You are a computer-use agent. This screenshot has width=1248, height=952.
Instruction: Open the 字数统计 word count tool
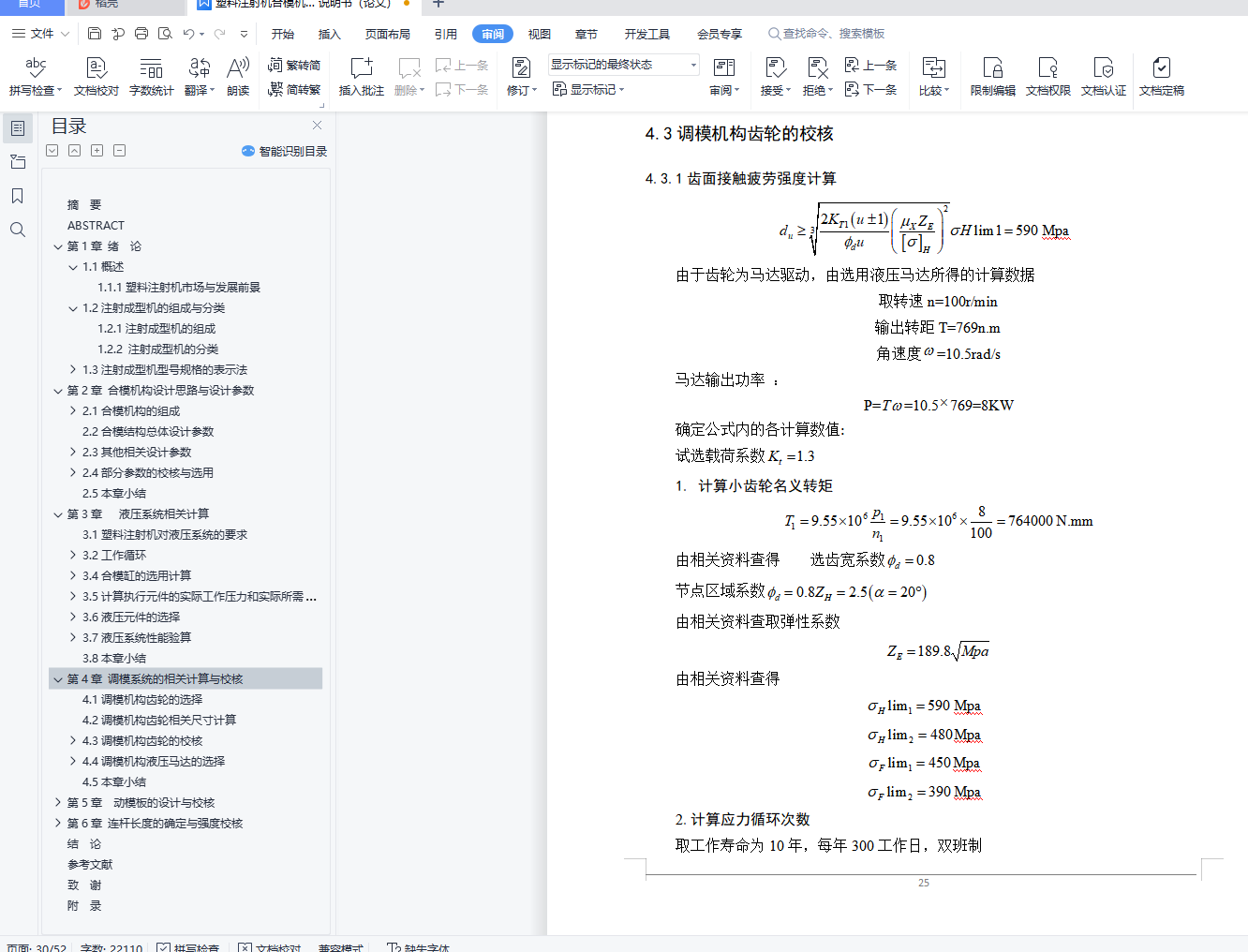coord(151,76)
